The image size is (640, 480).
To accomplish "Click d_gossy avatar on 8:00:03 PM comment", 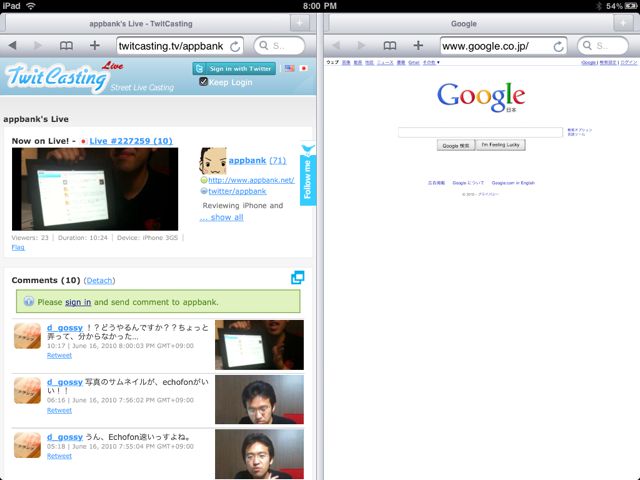I will coord(27,336).
